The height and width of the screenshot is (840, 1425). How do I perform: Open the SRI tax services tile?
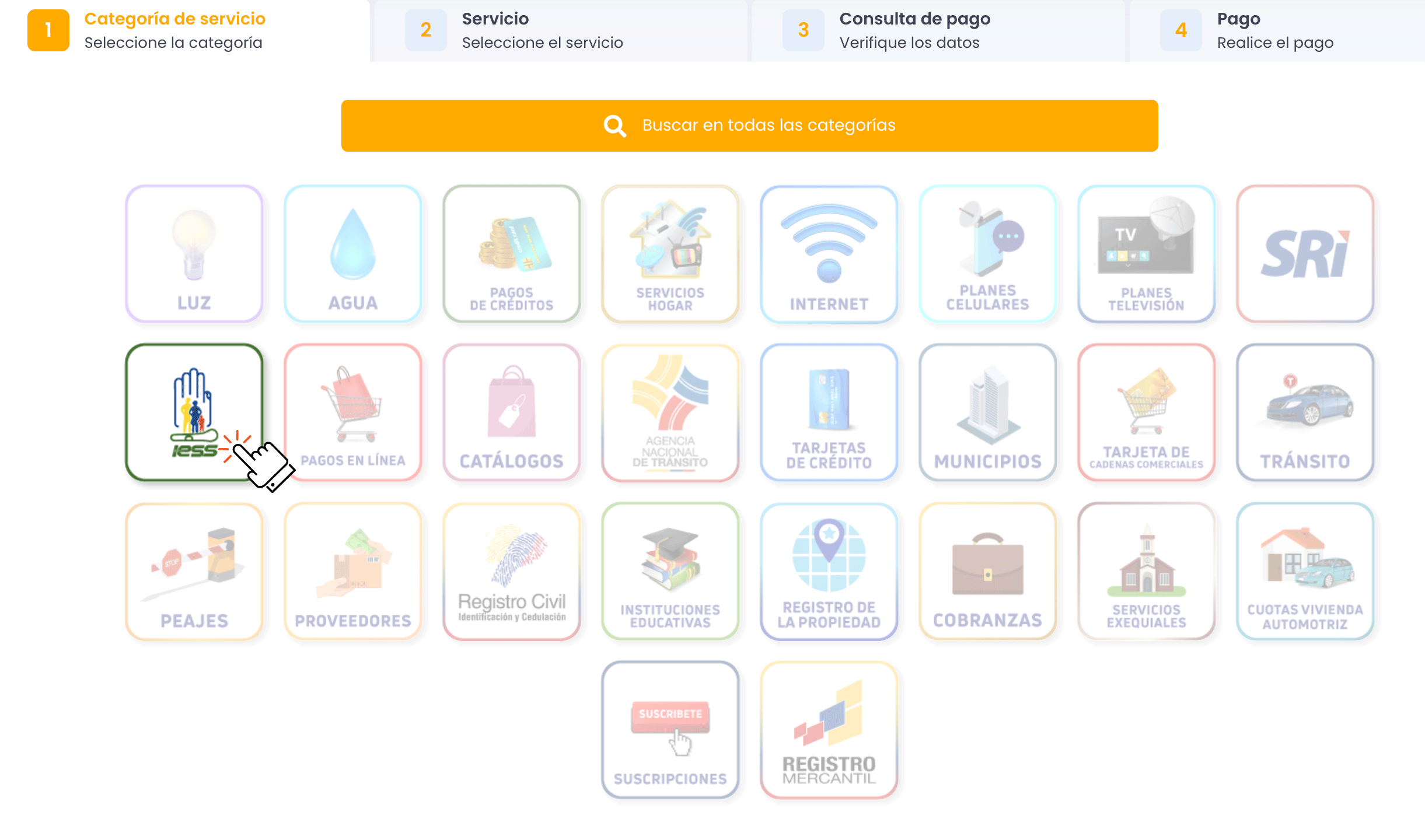[x=1305, y=254]
